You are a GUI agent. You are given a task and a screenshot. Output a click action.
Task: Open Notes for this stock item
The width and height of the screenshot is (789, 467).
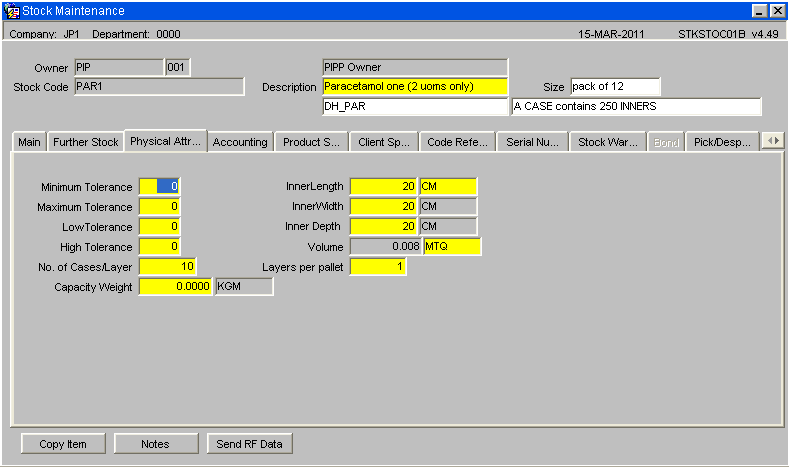tap(155, 444)
